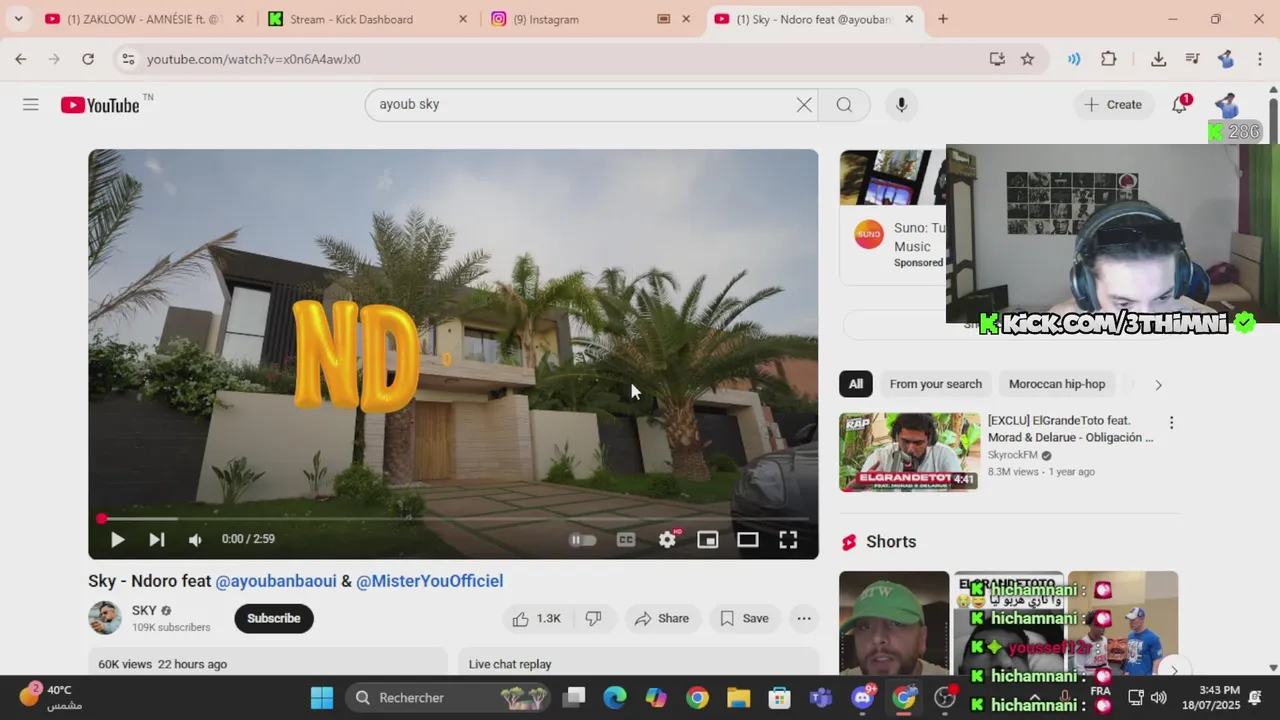The image size is (1280, 720).
Task: Open Chrome three-dot menu
Action: click(x=1260, y=59)
